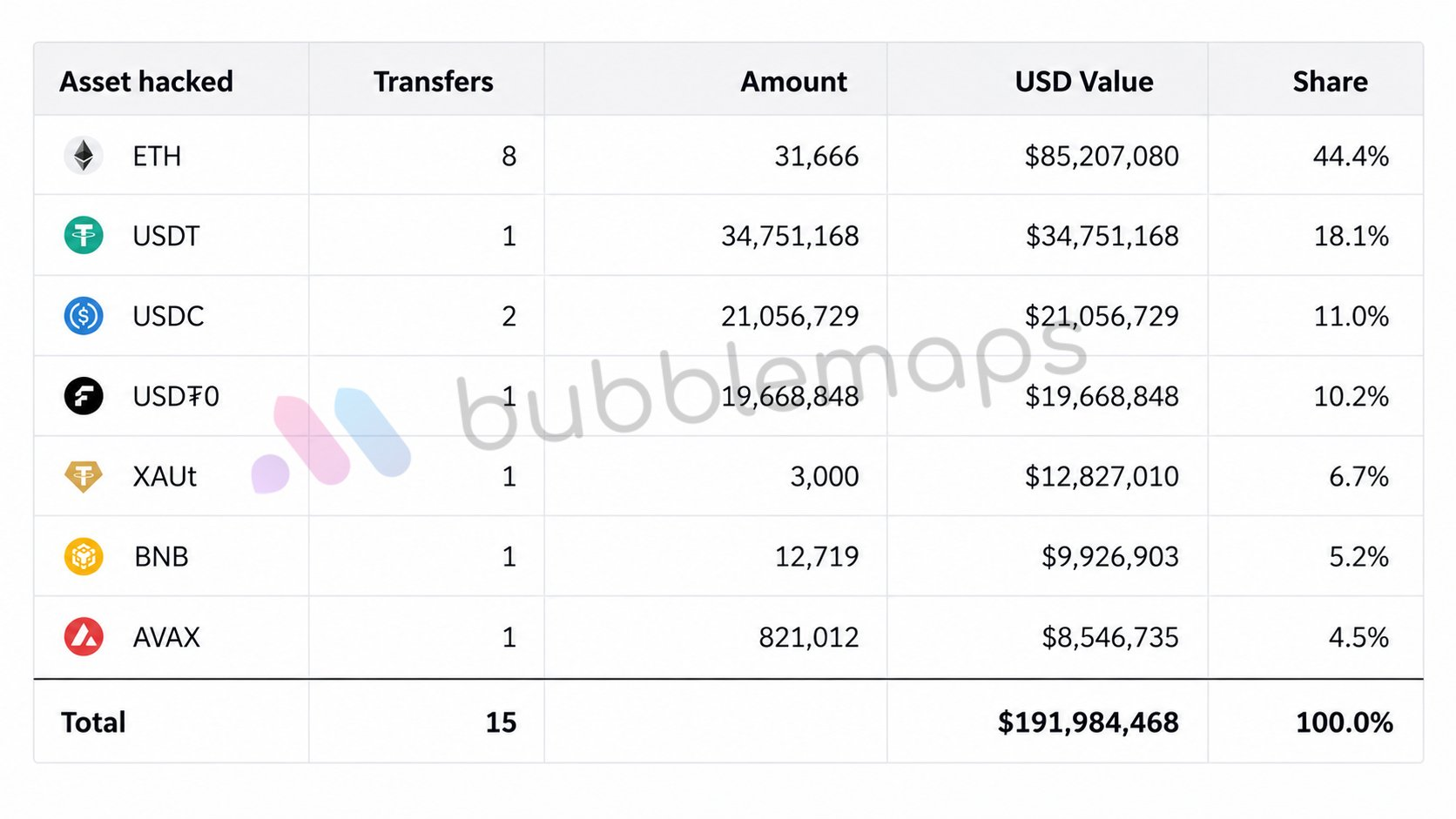The width and height of the screenshot is (1456, 819).
Task: Click the Ethereum ETH diamond icon
Action: (x=84, y=156)
